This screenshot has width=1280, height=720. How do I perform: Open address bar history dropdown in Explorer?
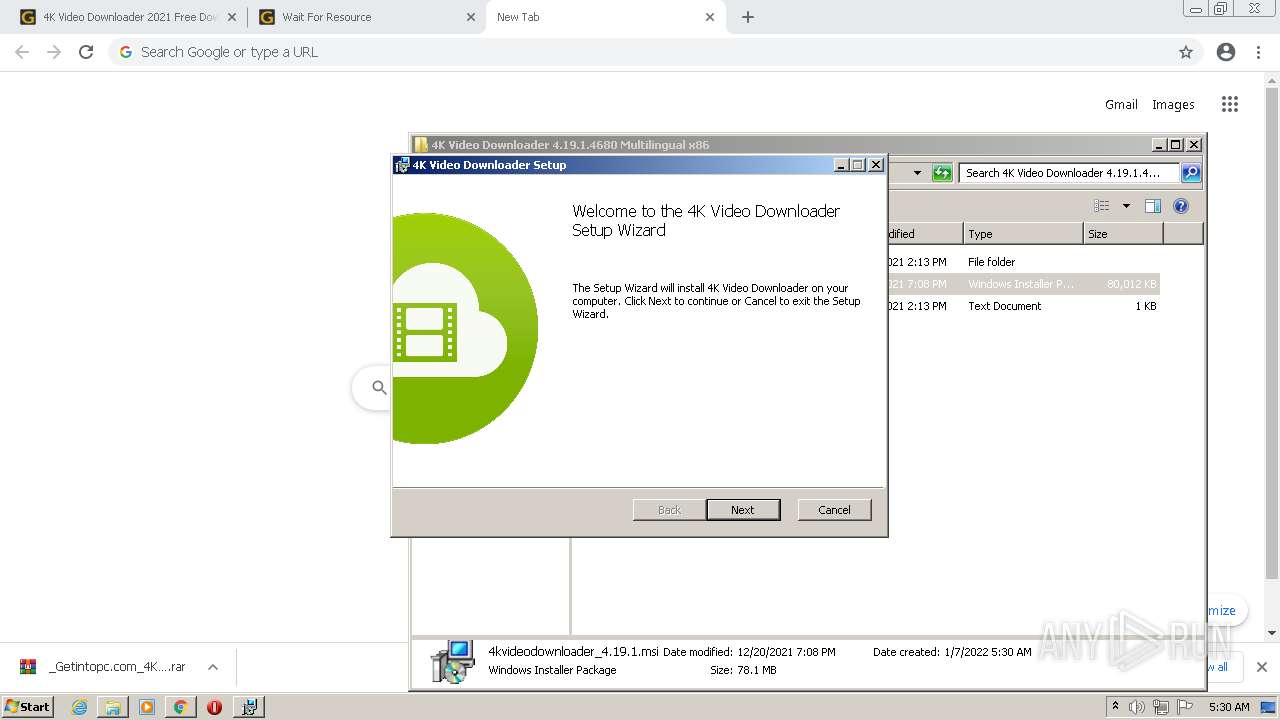click(917, 173)
